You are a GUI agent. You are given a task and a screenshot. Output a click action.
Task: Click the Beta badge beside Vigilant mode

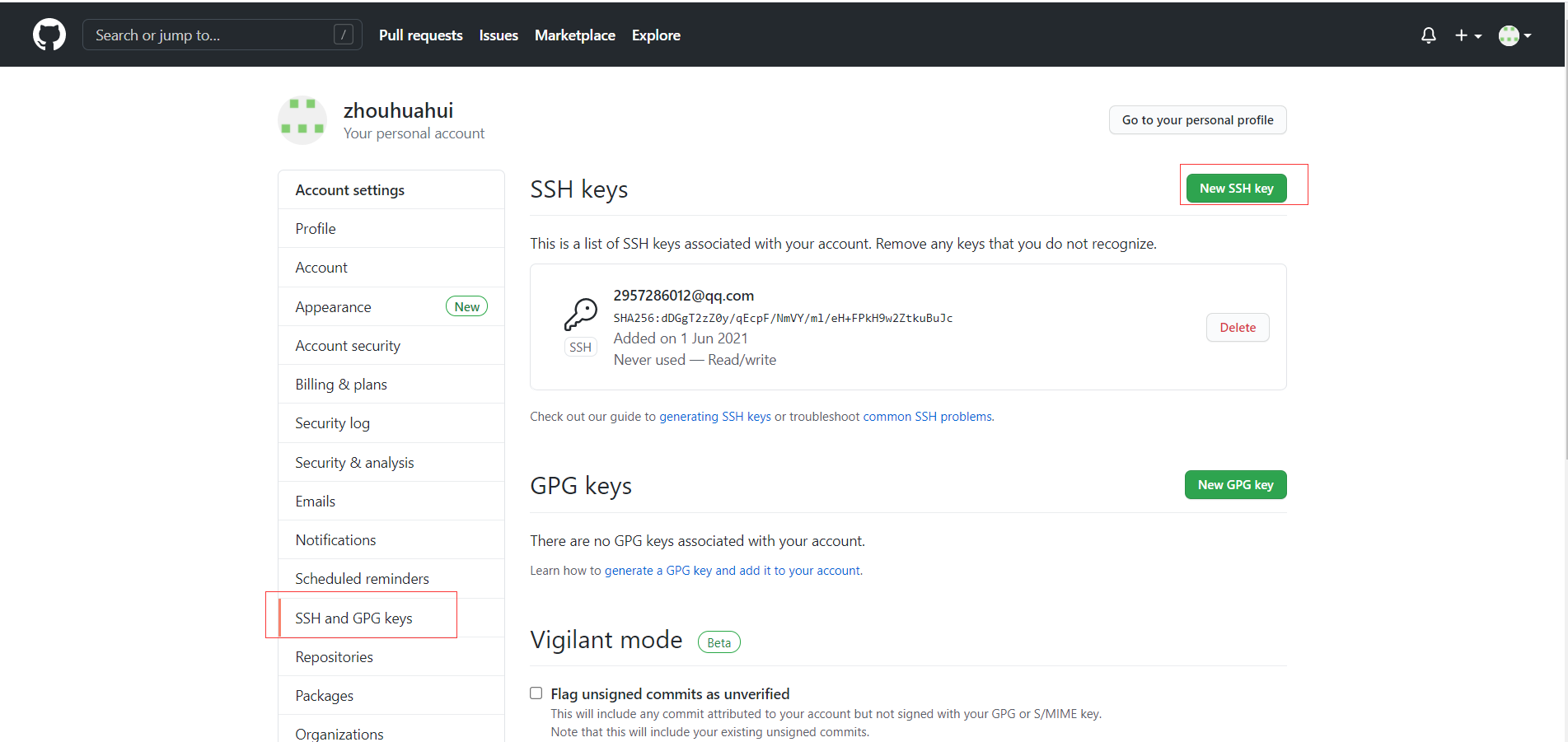click(x=718, y=642)
